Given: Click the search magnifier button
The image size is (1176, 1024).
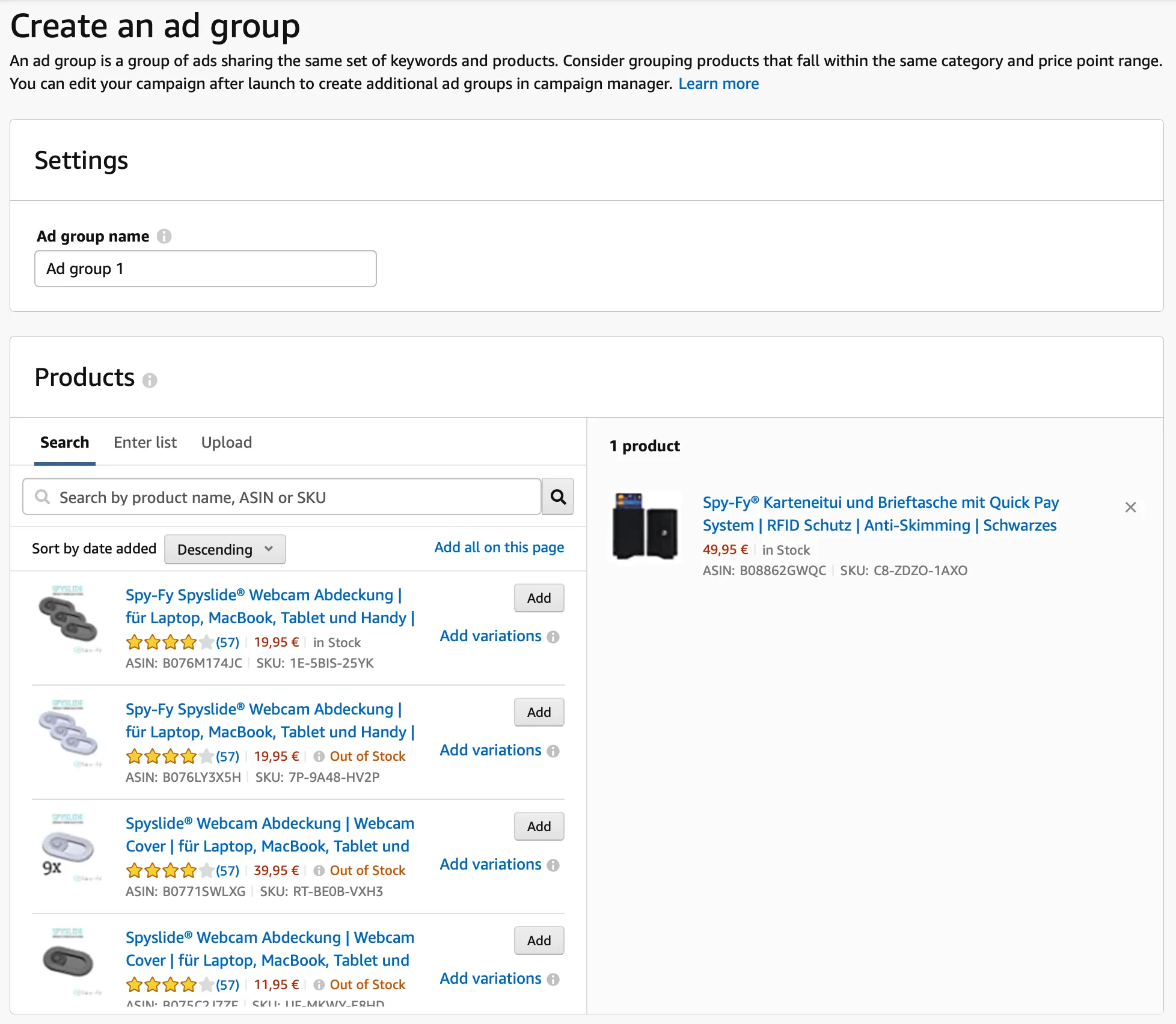Looking at the screenshot, I should 558,496.
